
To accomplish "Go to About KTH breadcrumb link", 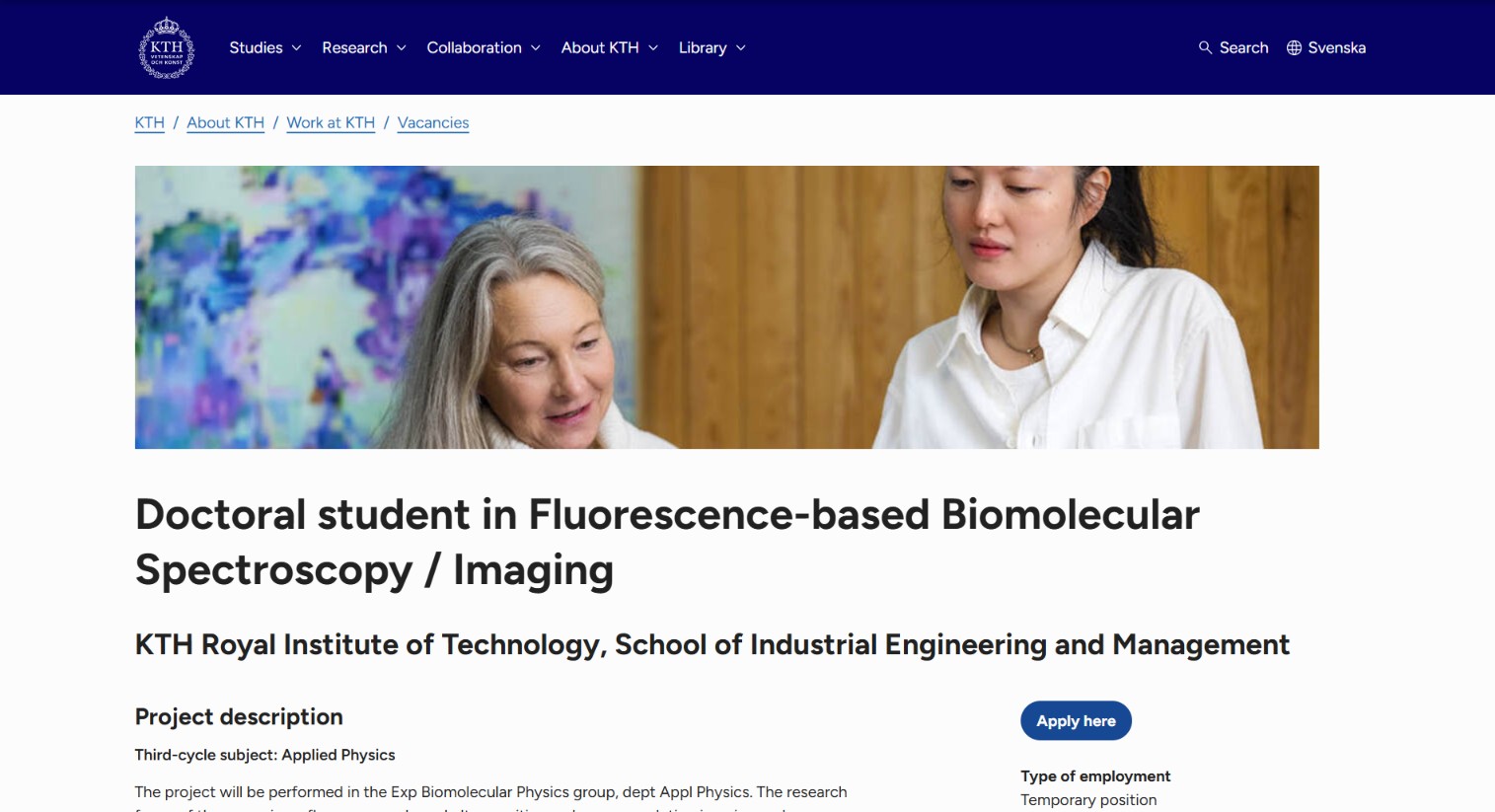I will click(225, 122).
